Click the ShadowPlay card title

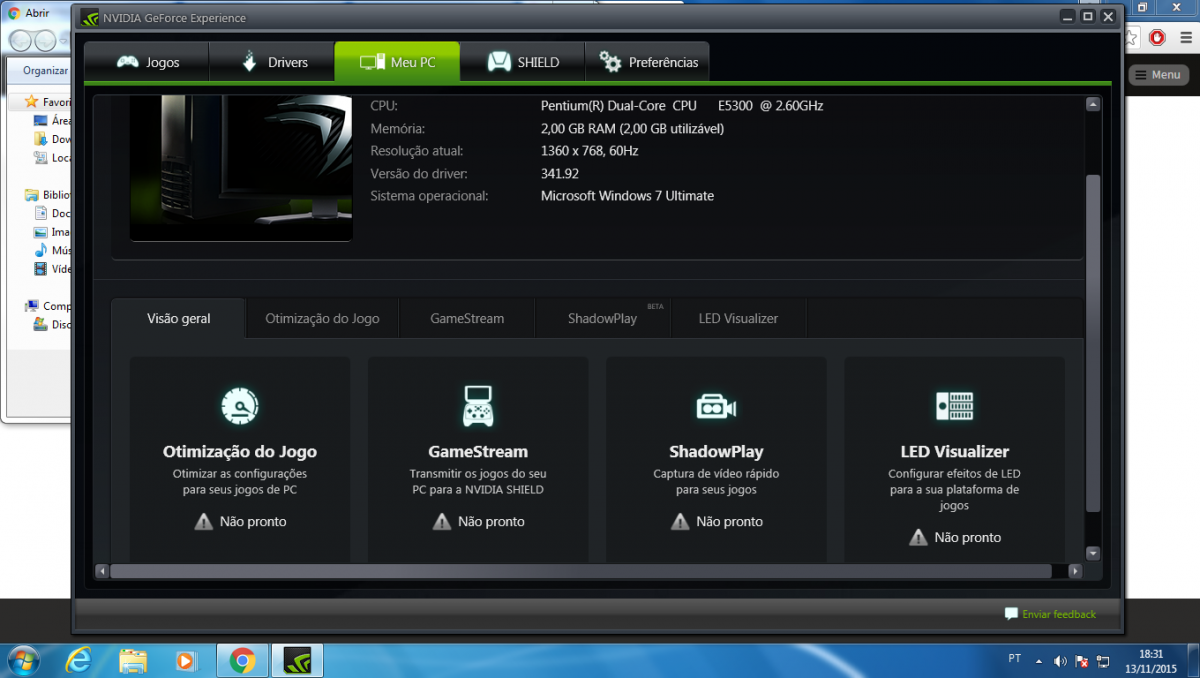(x=716, y=452)
